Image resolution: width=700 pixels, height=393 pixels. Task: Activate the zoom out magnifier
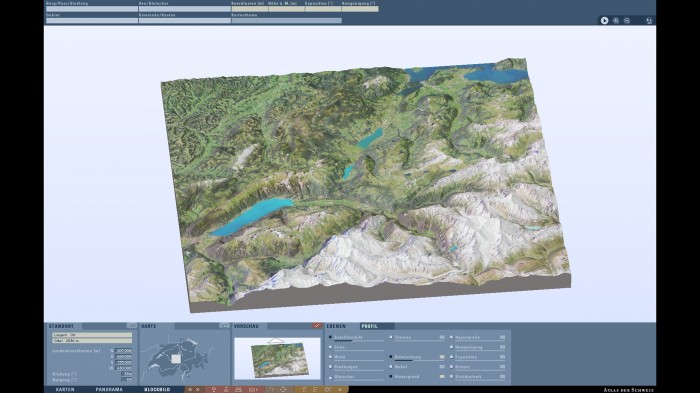(627, 21)
